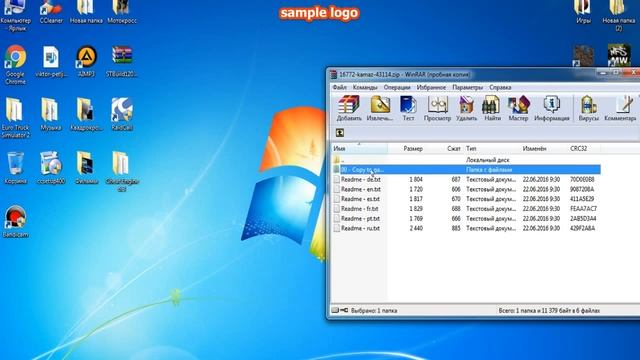Open the Найти (Find) binoculars tool
Viewport: 640px width, 360px height.
(x=492, y=108)
